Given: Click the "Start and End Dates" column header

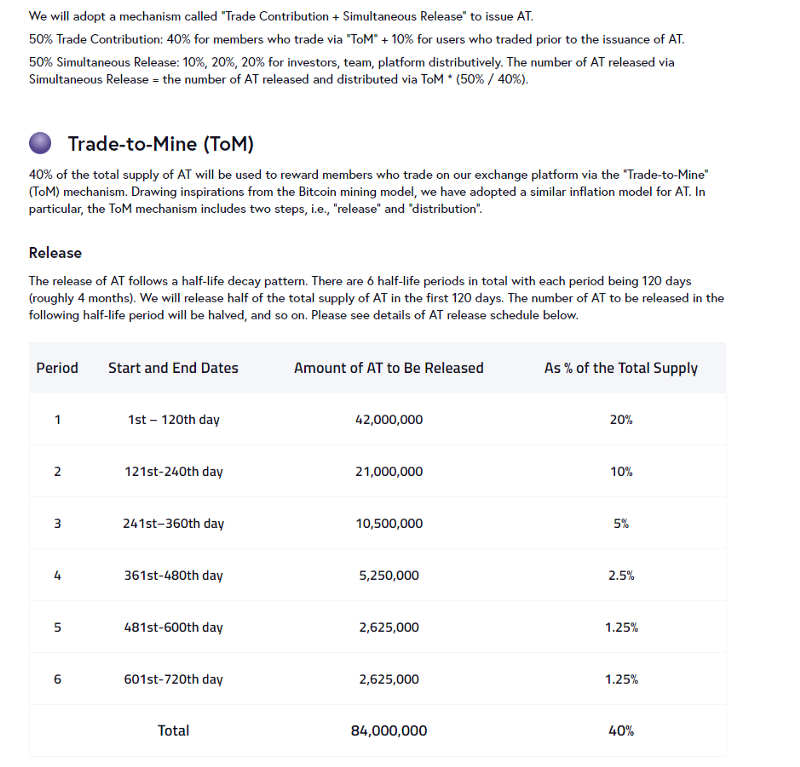Looking at the screenshot, I should [x=173, y=368].
